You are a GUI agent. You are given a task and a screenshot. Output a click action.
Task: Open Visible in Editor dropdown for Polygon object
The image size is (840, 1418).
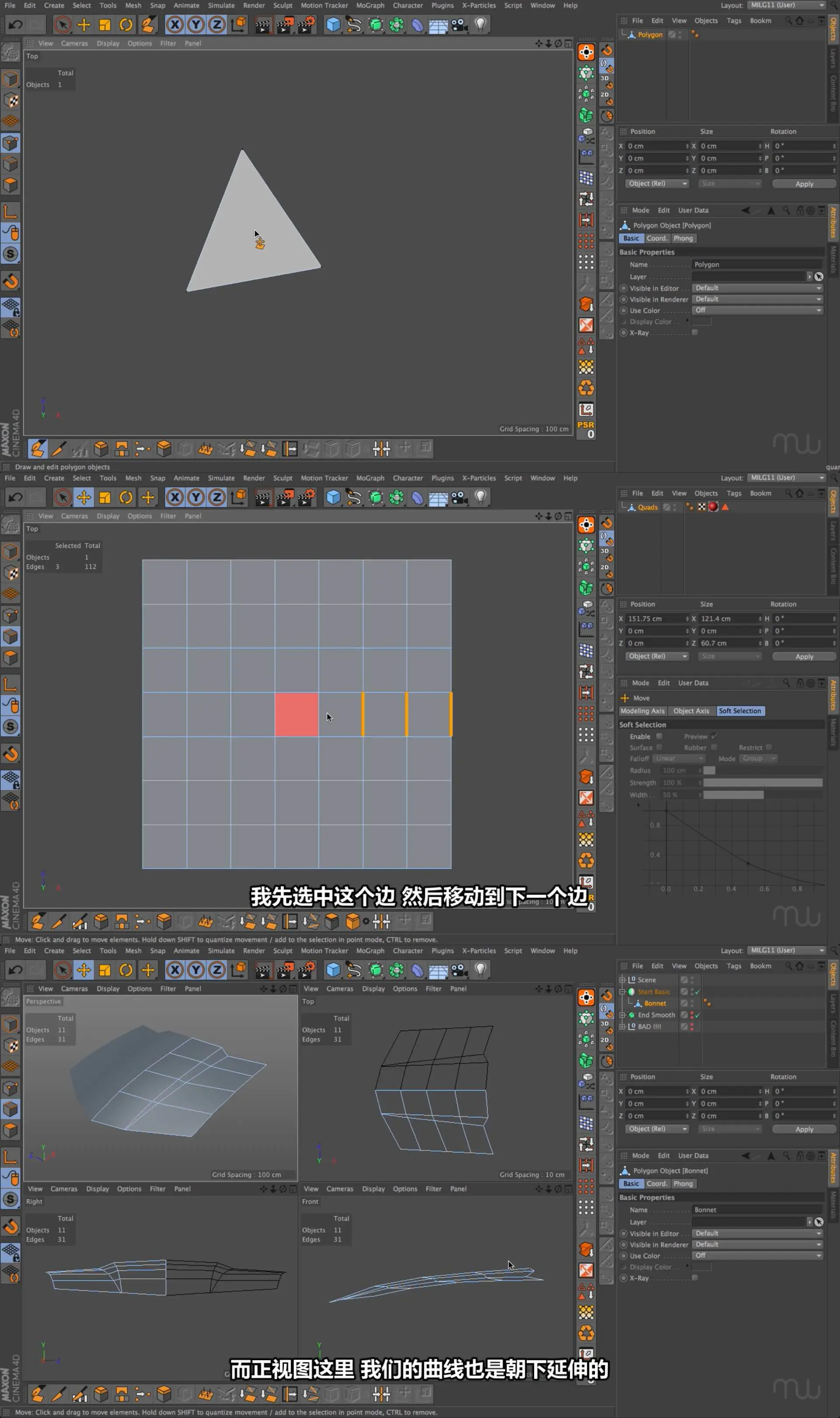[757, 288]
